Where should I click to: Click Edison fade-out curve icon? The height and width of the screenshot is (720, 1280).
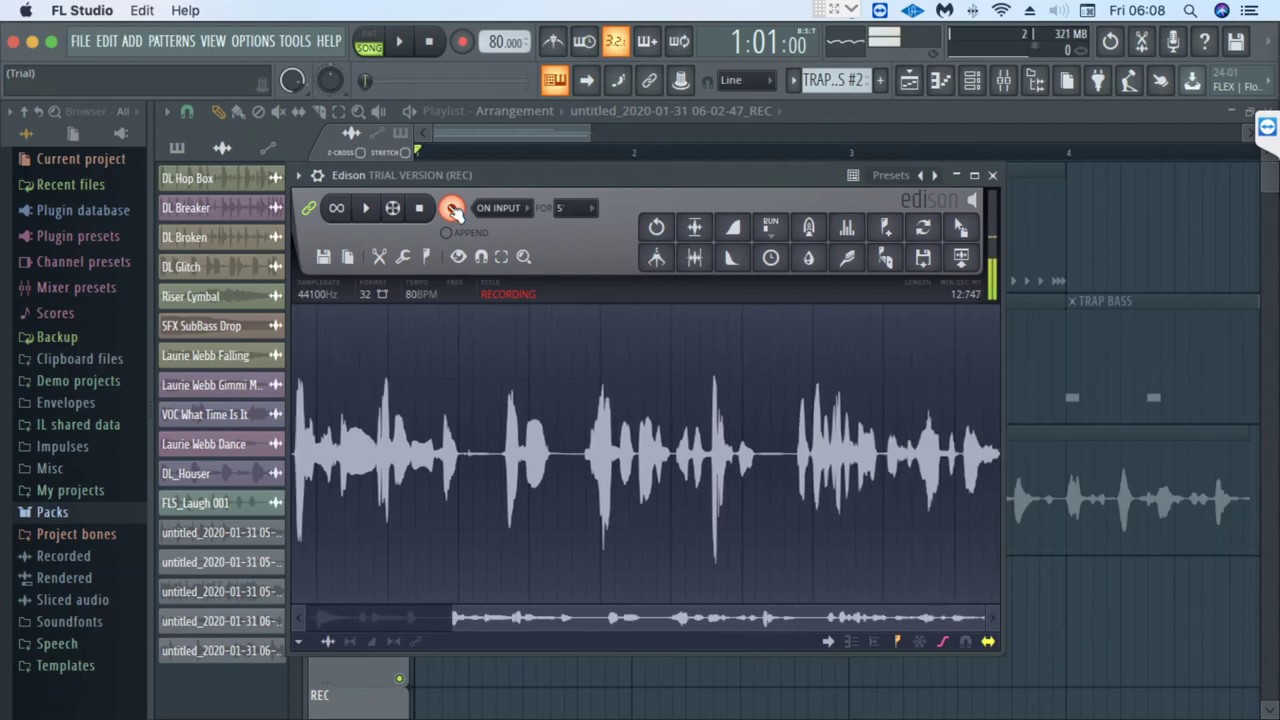pos(732,258)
